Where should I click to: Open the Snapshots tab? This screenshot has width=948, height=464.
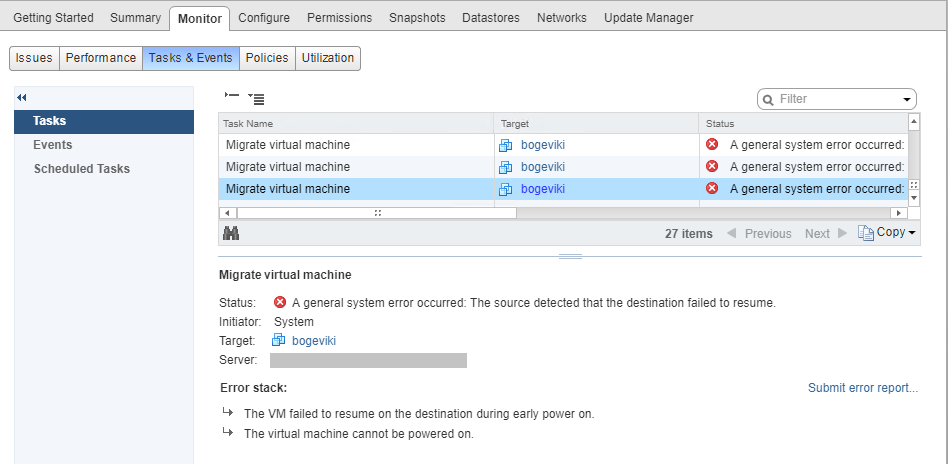pyautogui.click(x=417, y=18)
